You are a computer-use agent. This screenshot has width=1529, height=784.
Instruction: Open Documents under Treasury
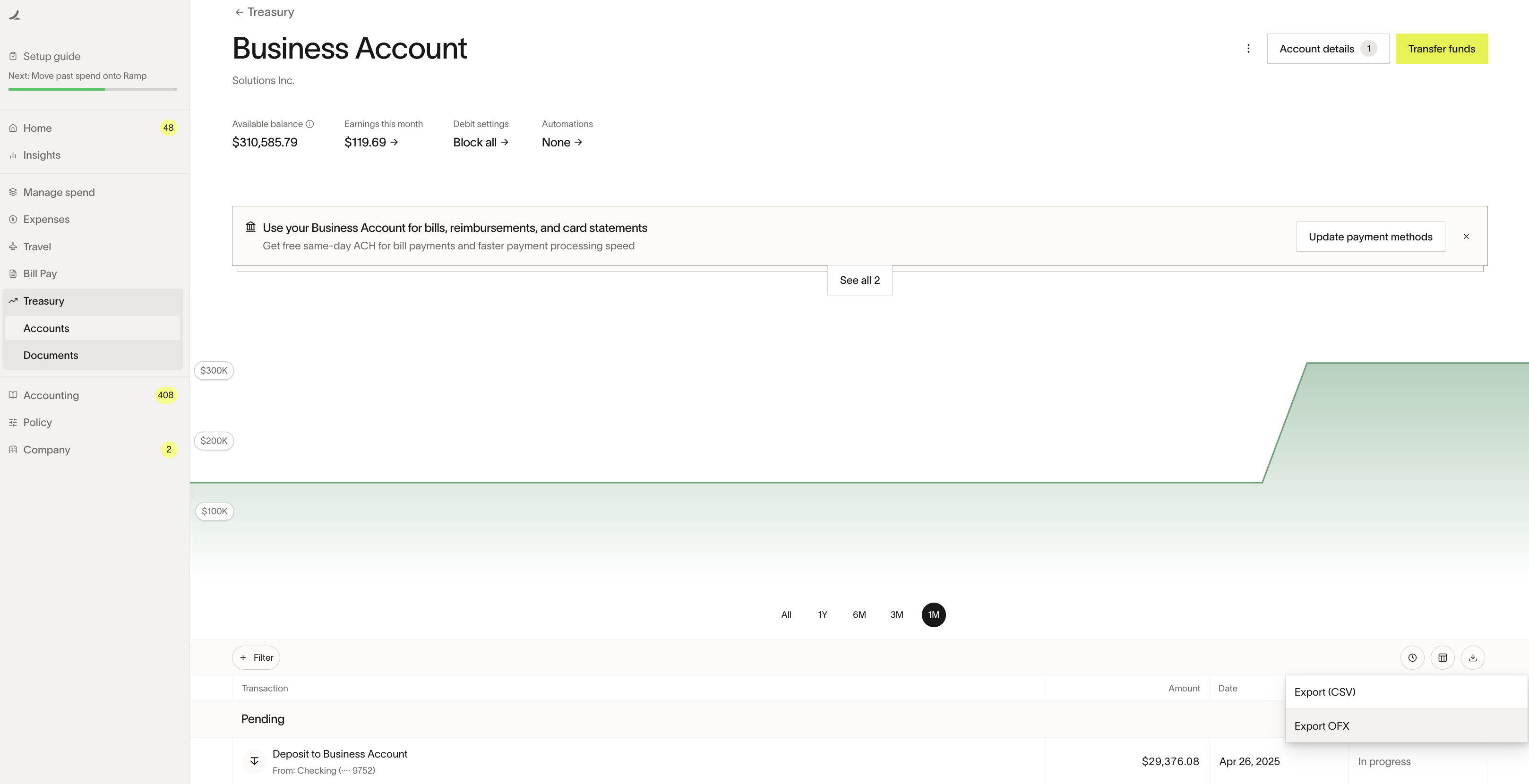(93, 356)
